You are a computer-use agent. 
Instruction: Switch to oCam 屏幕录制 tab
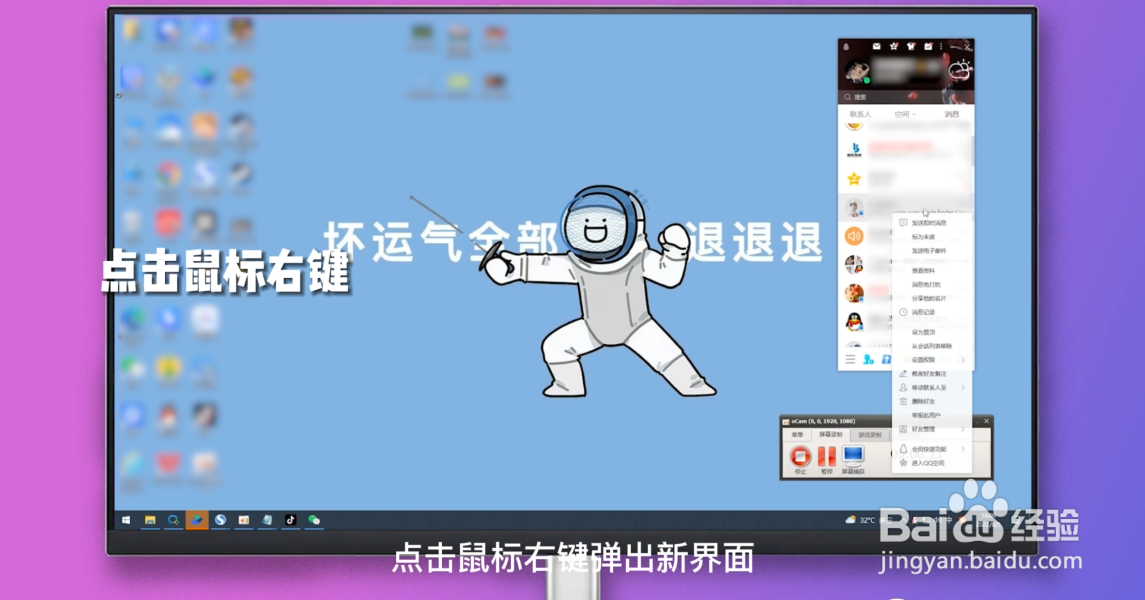click(830, 434)
